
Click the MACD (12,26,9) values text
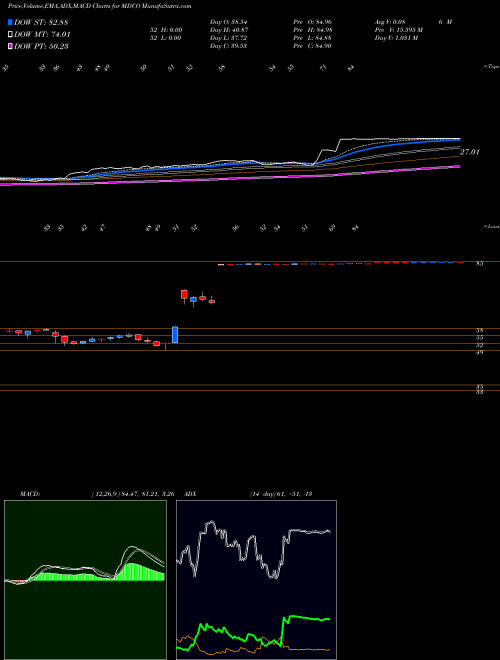[133, 494]
